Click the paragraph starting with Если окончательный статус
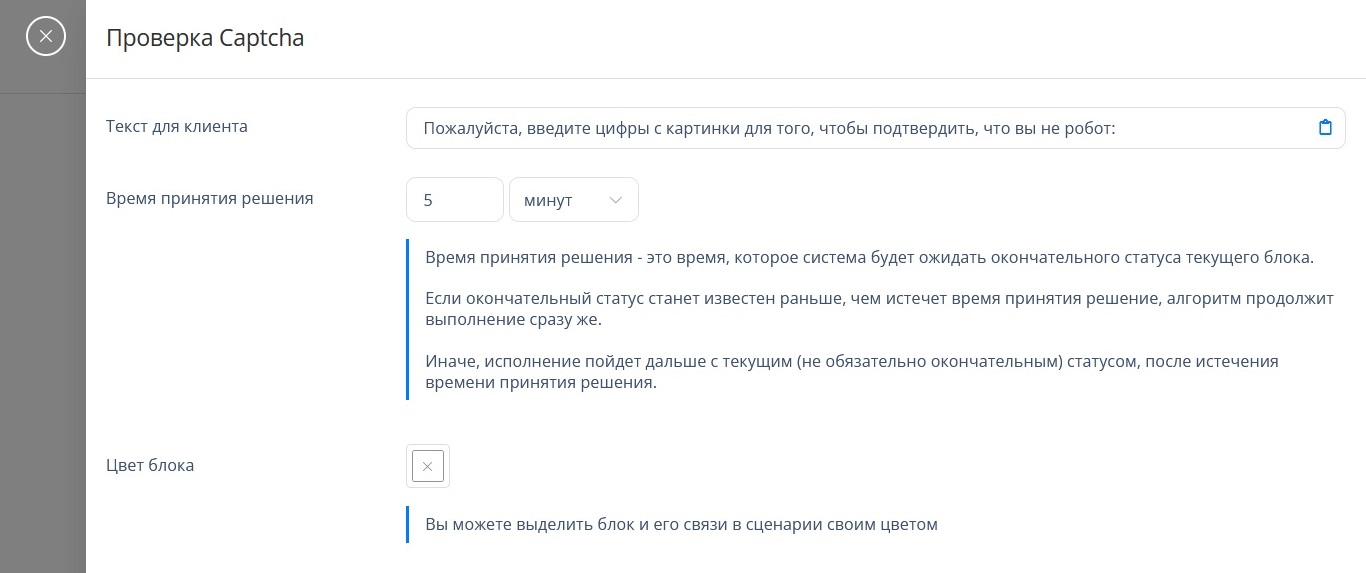Screen dimensions: 1366x573 [879, 311]
